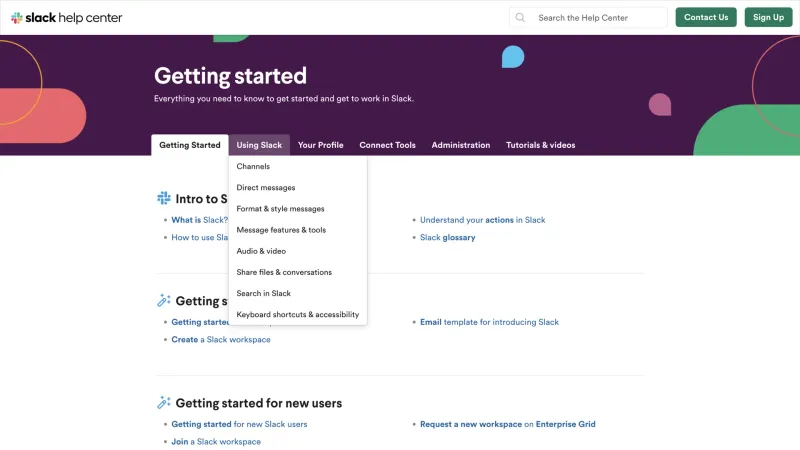The height and width of the screenshot is (450, 800).
Task: Open Request a new workspace on Enterprise Grid
Action: tap(508, 424)
